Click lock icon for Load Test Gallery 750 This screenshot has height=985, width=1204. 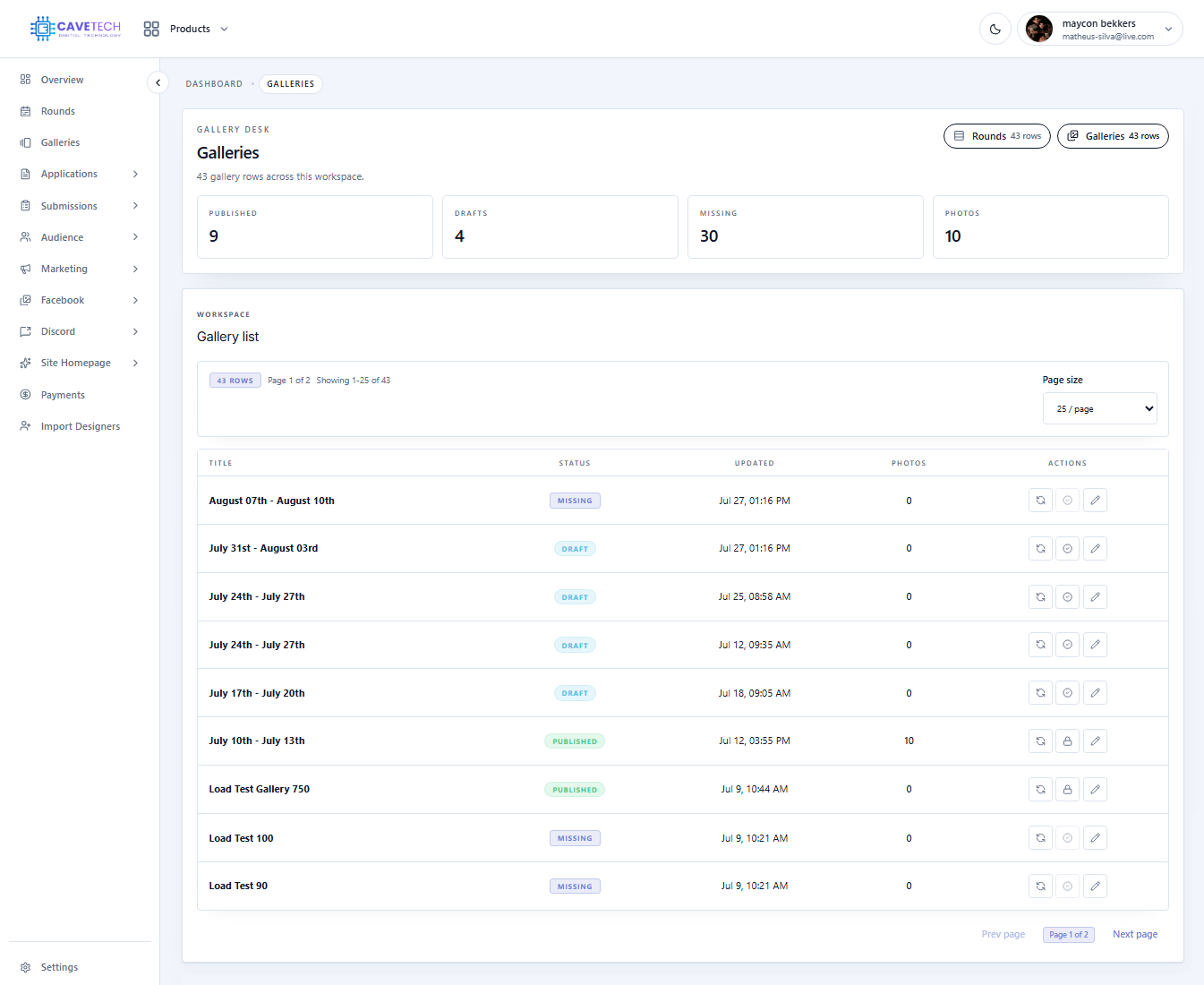[x=1067, y=789]
